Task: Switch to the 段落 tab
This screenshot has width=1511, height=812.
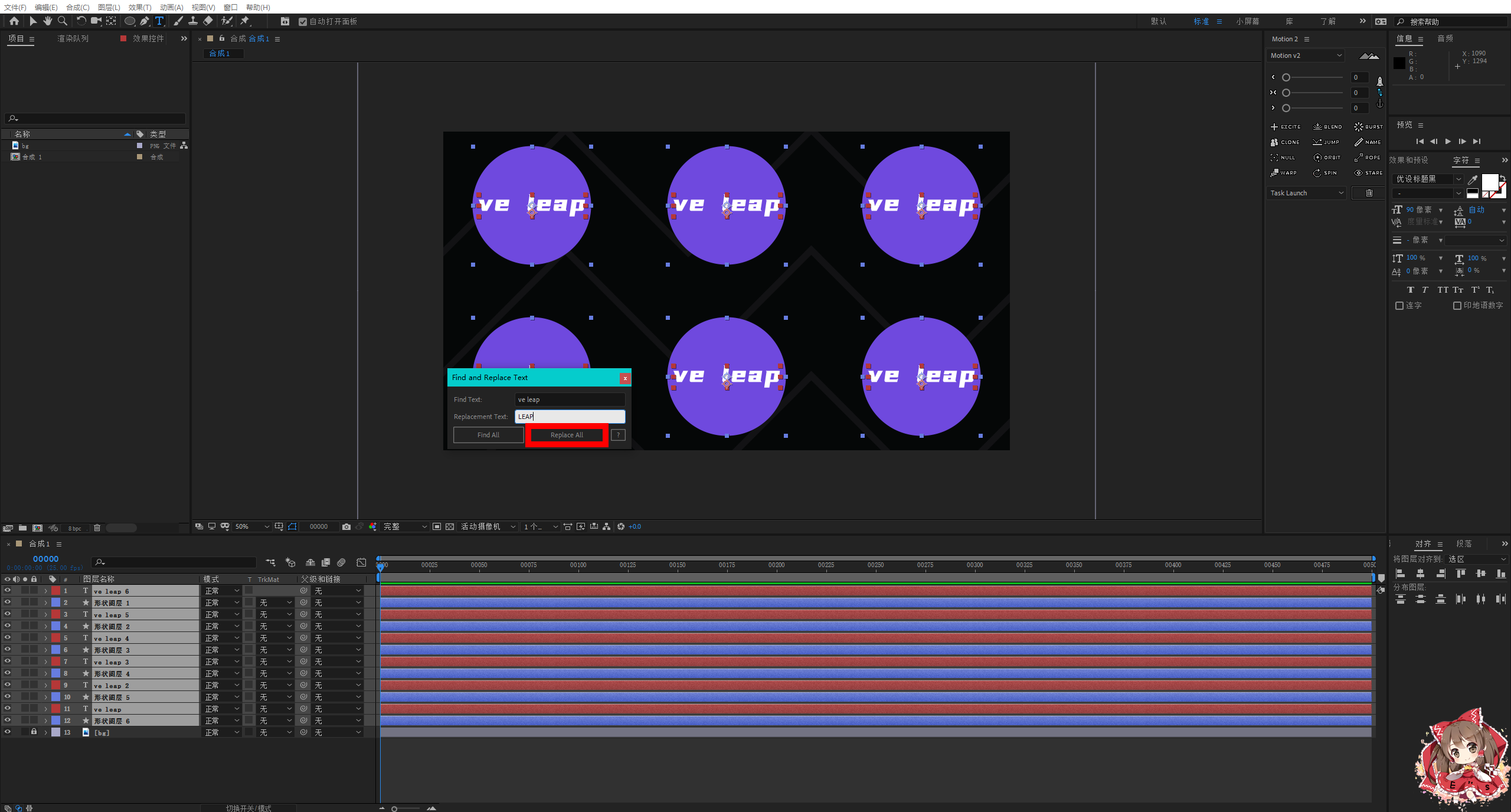Action: click(x=1464, y=543)
